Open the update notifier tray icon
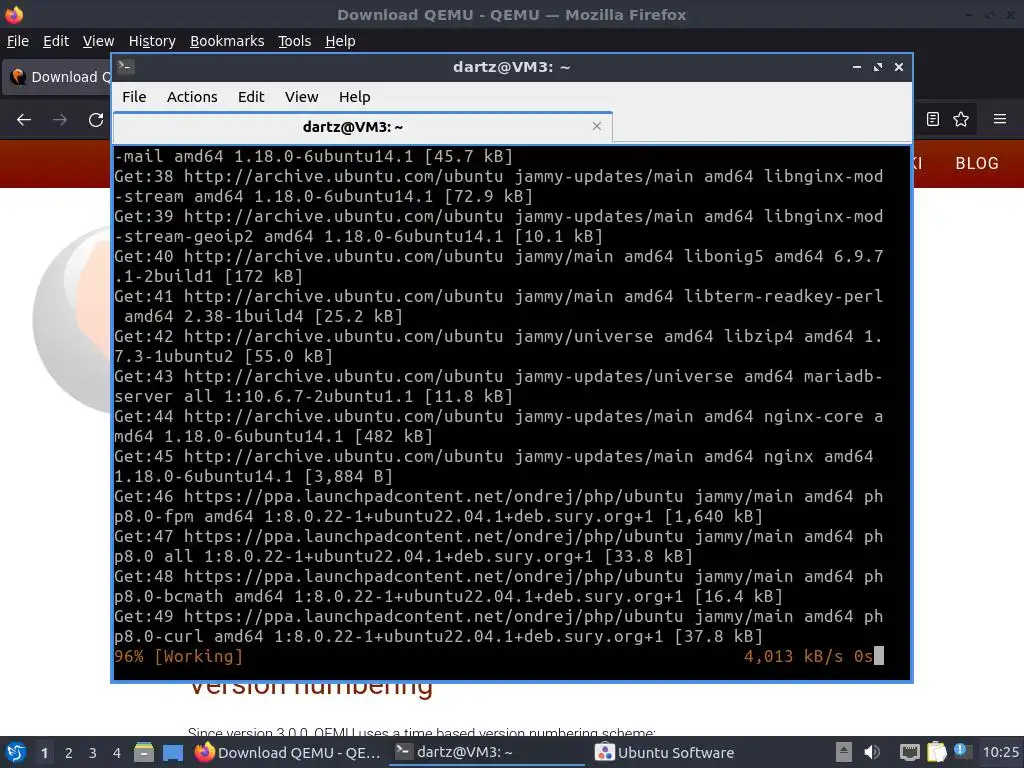The image size is (1024, 768). pos(962,752)
